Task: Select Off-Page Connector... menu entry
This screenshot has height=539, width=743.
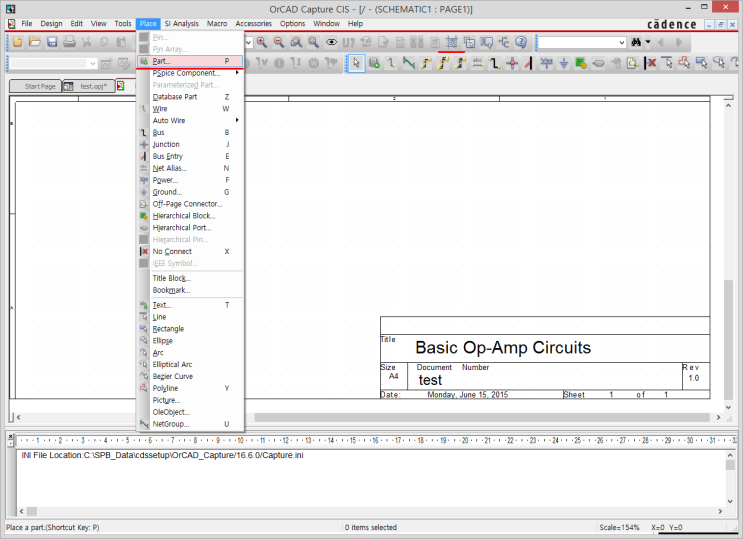Action: click(190, 204)
